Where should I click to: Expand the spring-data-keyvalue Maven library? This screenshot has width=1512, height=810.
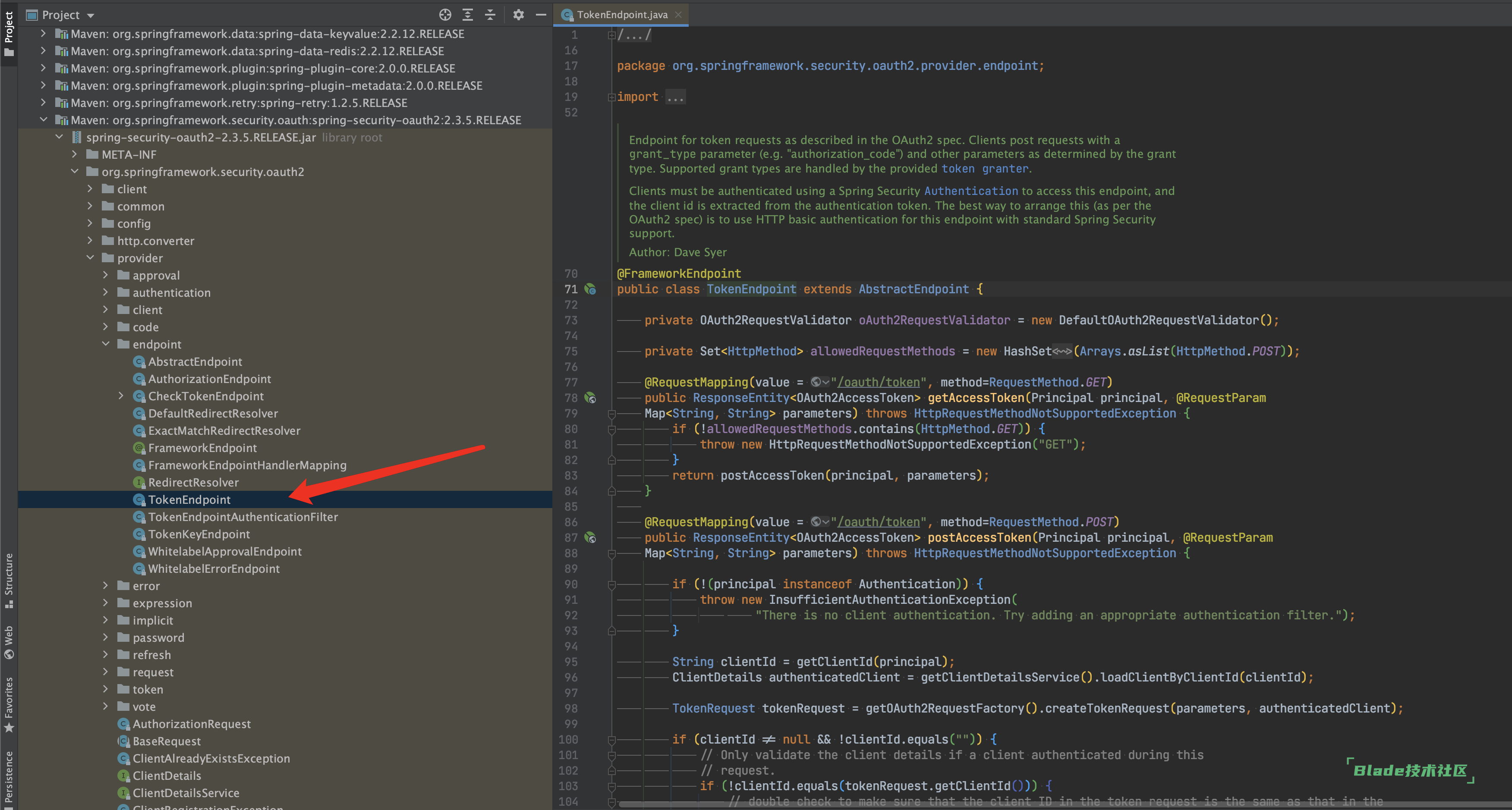[x=43, y=34]
